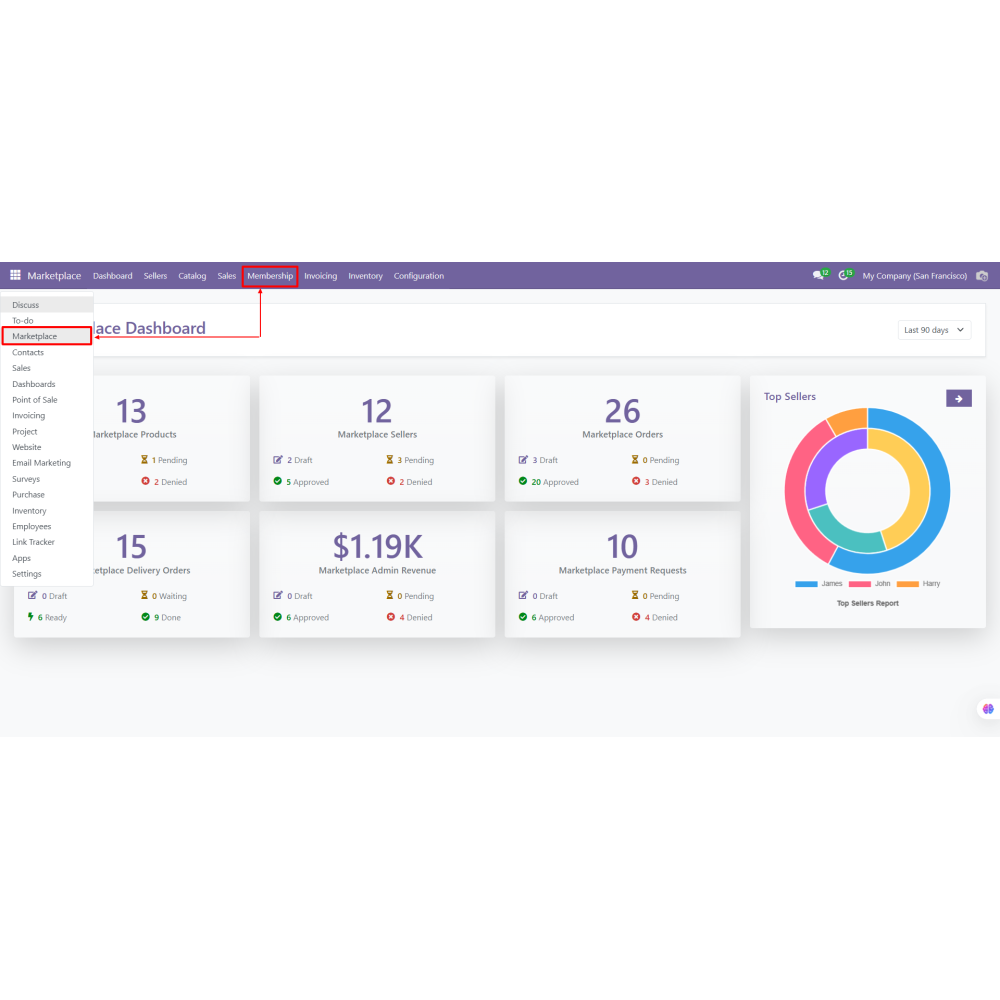Click the camera icon in the top bar
This screenshot has width=1000, height=1000.
point(982,276)
